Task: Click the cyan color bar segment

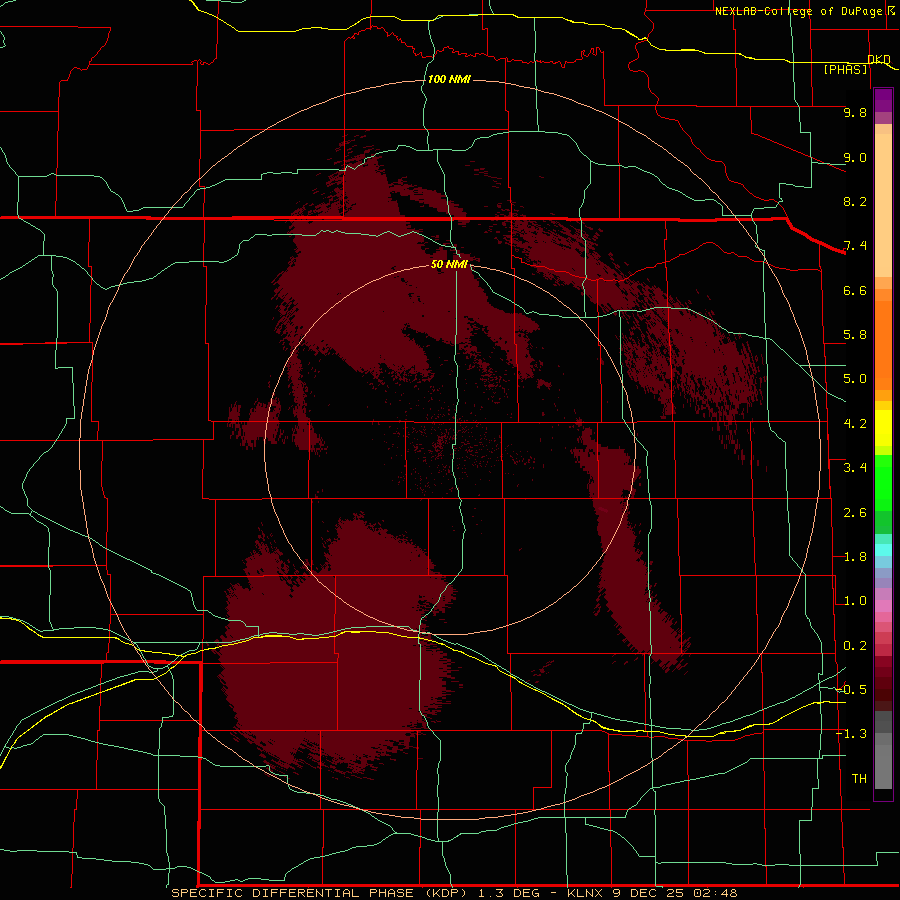Action: click(883, 550)
